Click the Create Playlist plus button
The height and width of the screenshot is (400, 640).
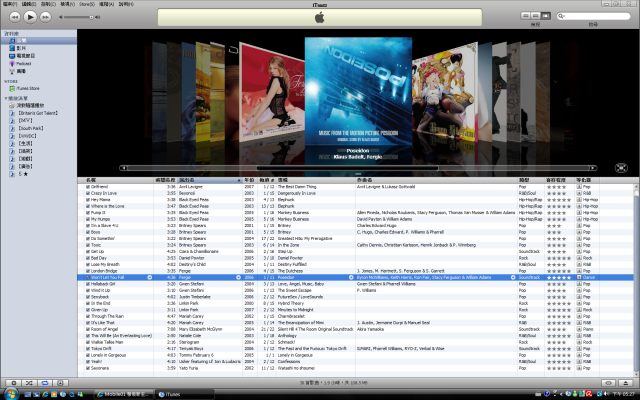point(13,383)
